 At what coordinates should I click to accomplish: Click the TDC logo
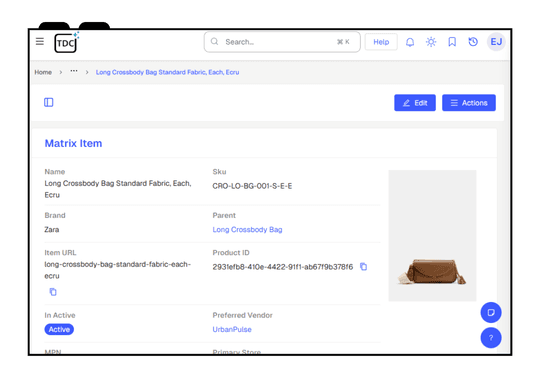coord(66,42)
